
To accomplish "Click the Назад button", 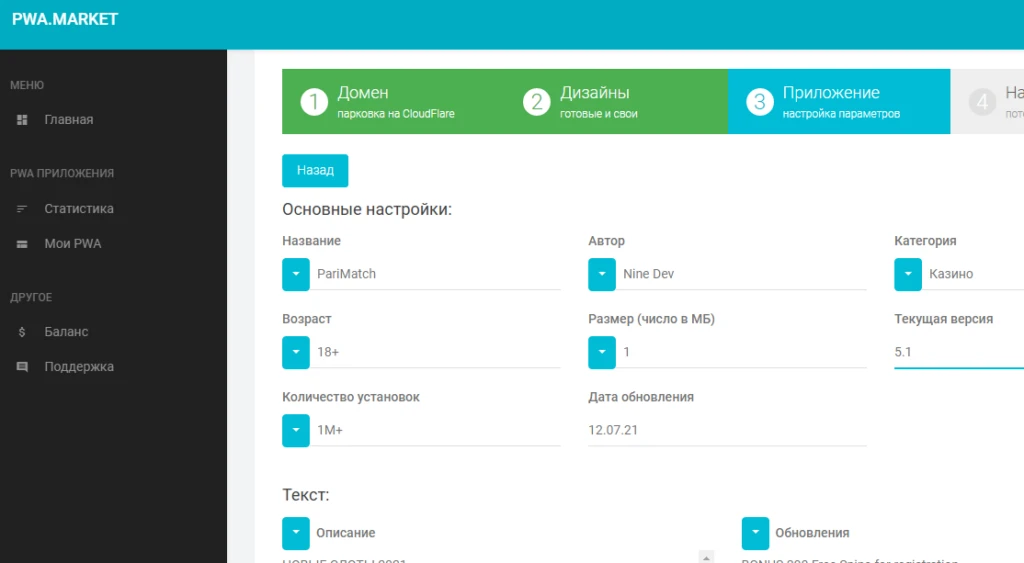I will (315, 170).
